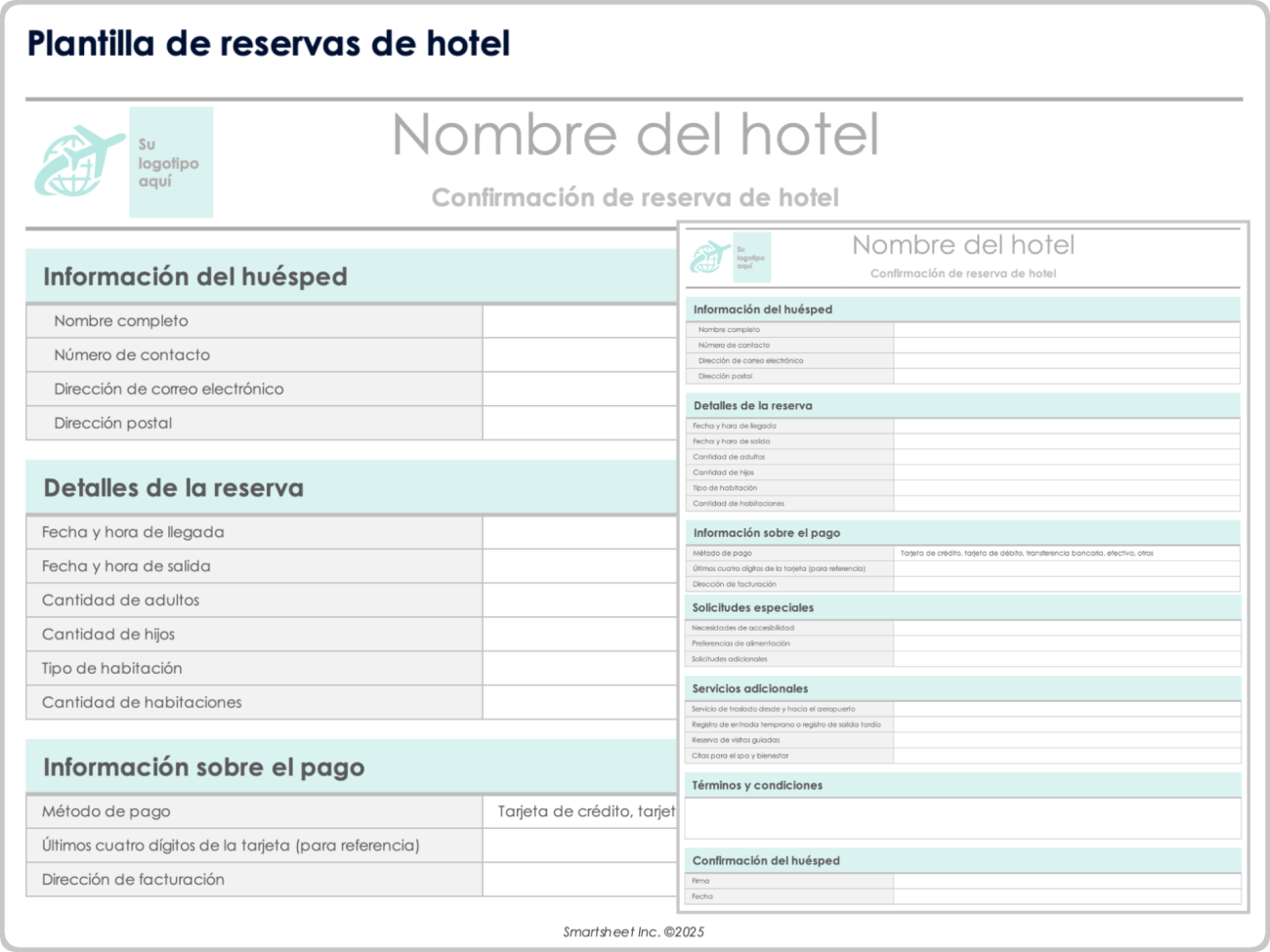The width and height of the screenshot is (1270, 952).
Task: Click the 'Su logotipo aquí' placeholder box
Action: click(172, 161)
